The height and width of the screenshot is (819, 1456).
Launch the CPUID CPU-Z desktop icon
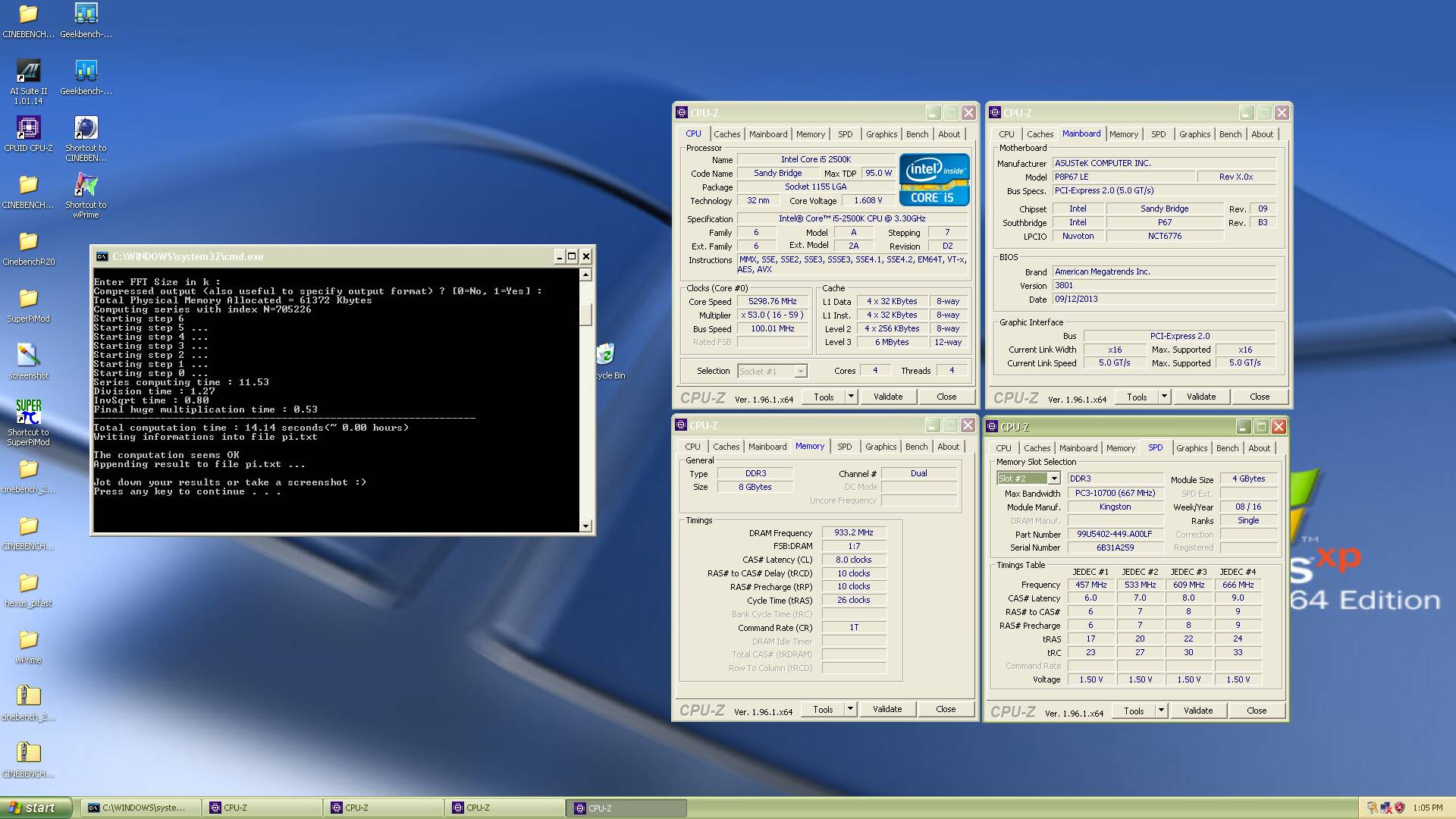point(28,133)
